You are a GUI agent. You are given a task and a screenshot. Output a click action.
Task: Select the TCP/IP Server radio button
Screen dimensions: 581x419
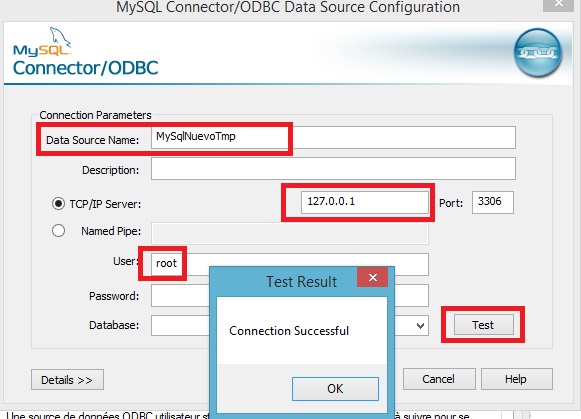pos(58,203)
